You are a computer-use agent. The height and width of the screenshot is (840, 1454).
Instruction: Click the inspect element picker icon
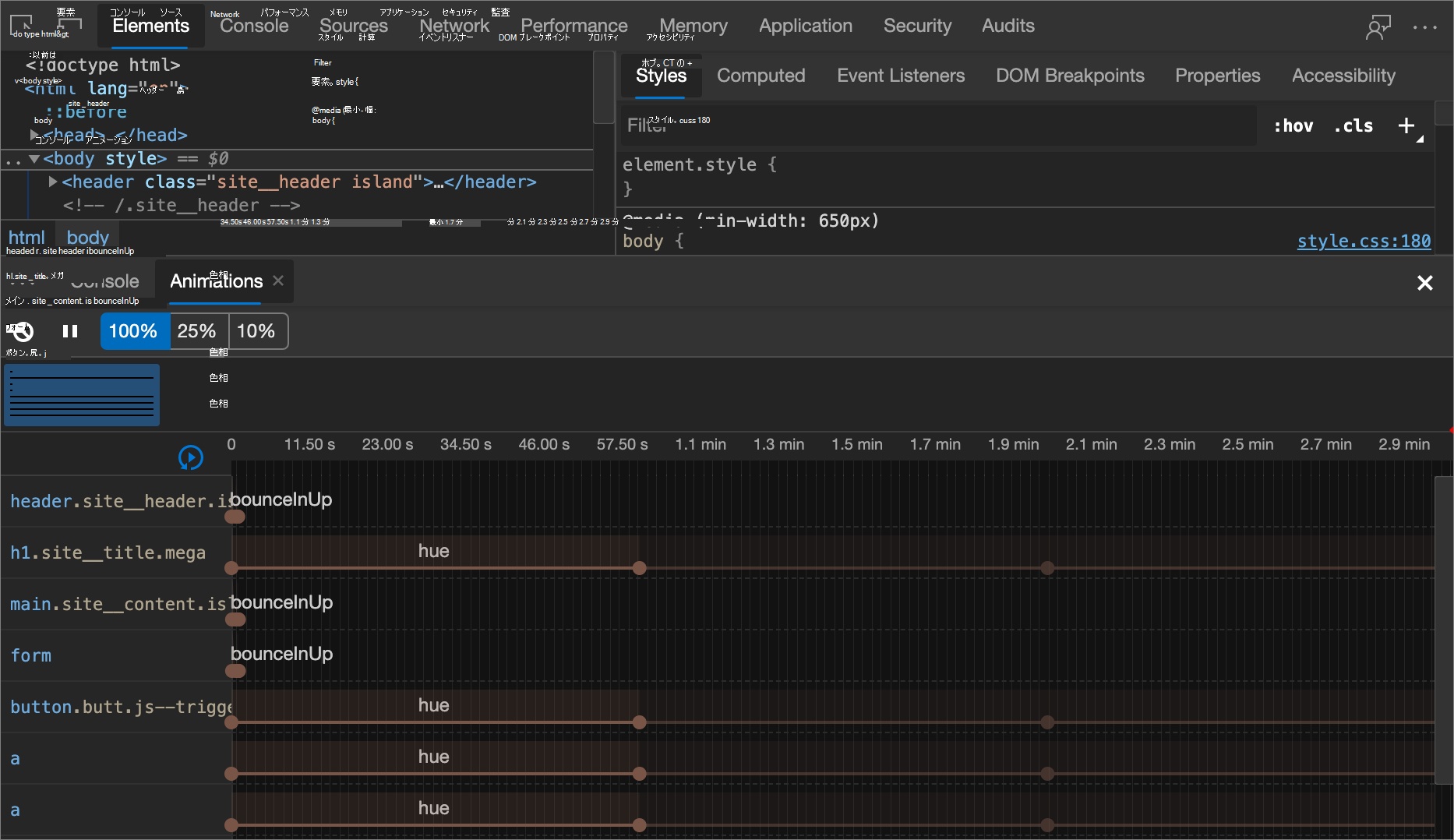(x=21, y=26)
